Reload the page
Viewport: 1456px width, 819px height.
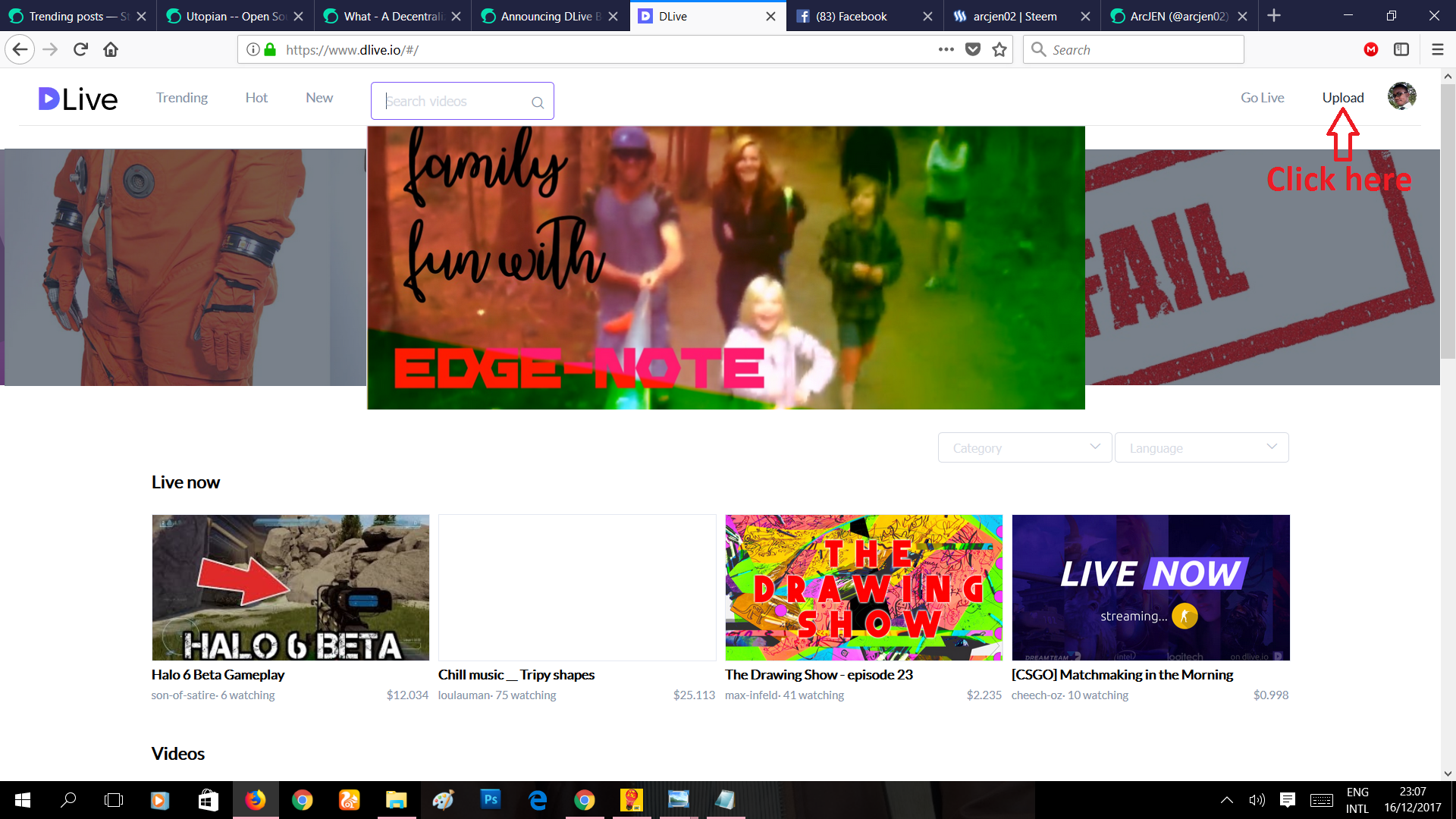pos(80,49)
